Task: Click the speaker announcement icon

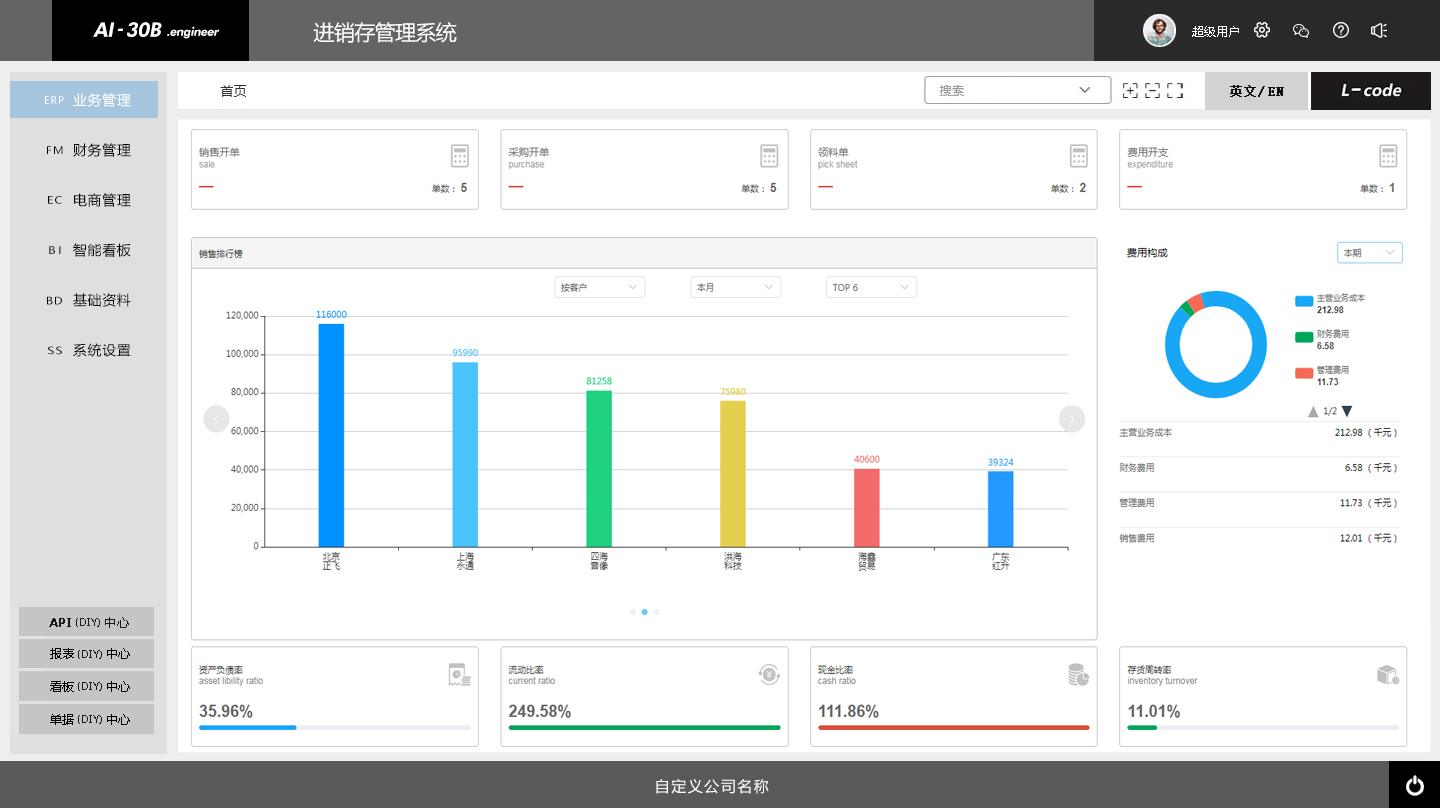Action: 1379,30
